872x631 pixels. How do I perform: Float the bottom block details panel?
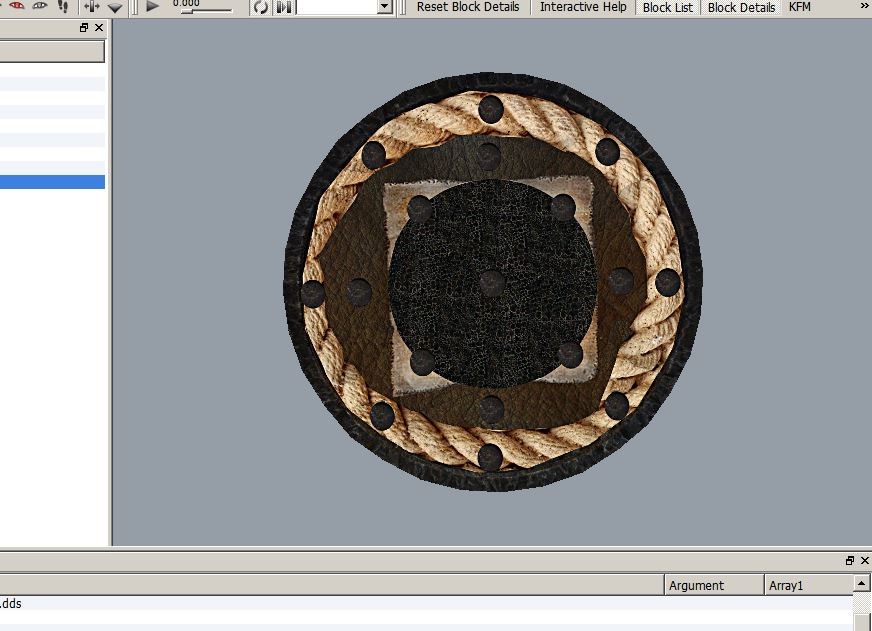point(850,561)
